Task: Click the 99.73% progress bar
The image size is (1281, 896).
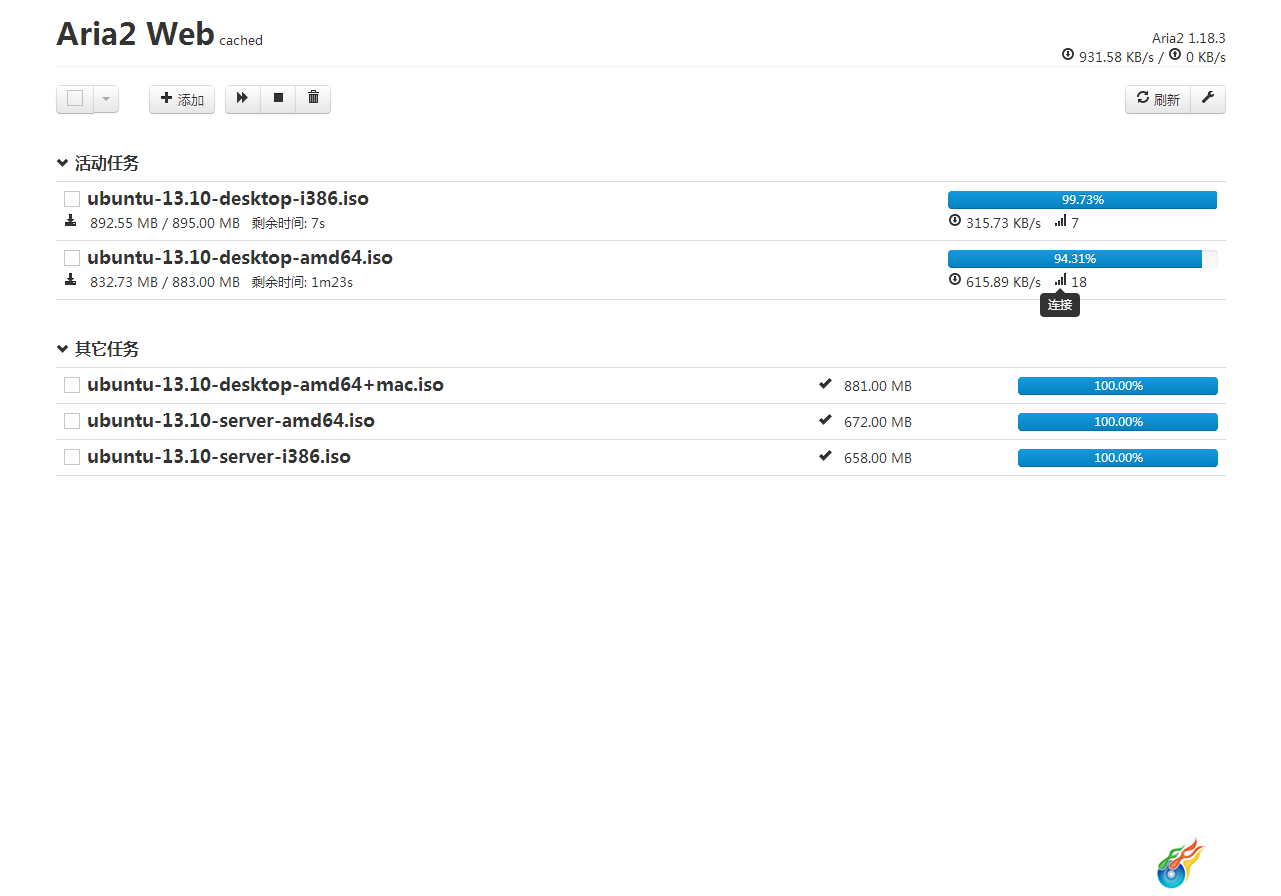Action: [x=1082, y=200]
